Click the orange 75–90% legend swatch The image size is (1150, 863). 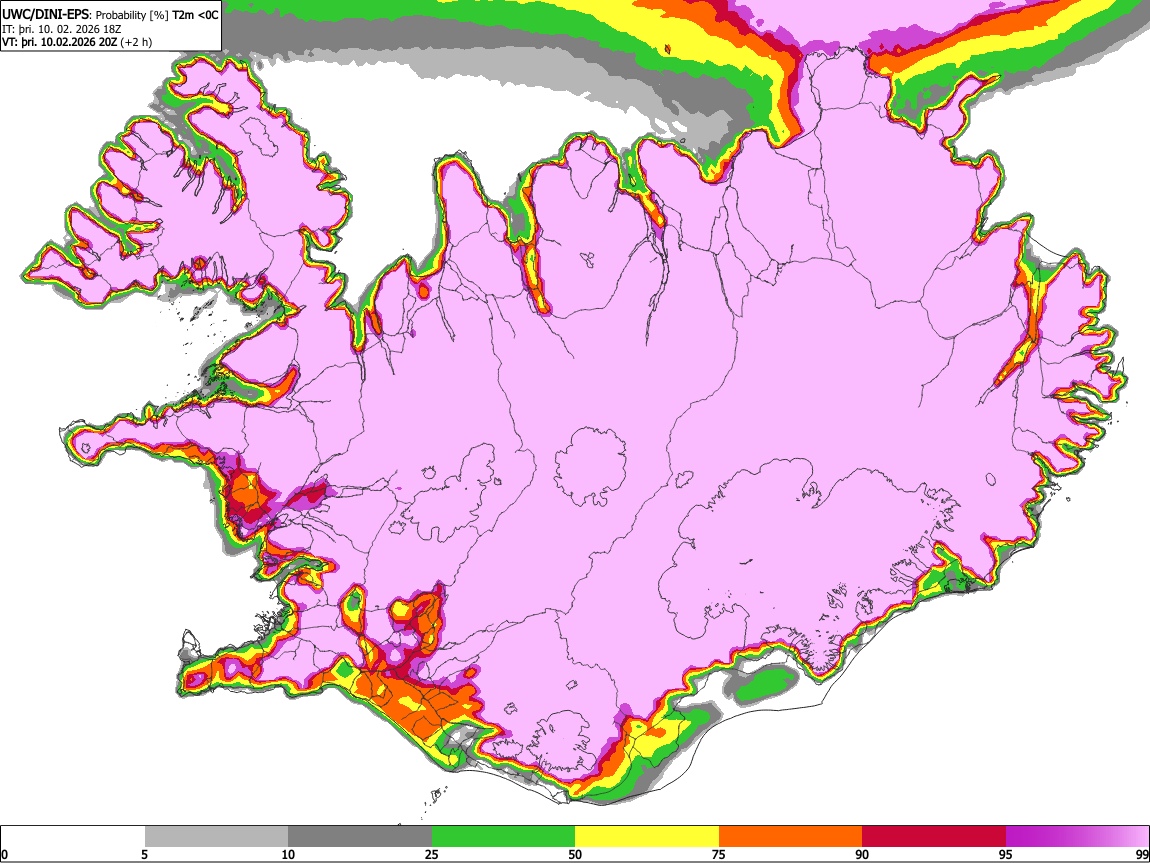(x=790, y=837)
